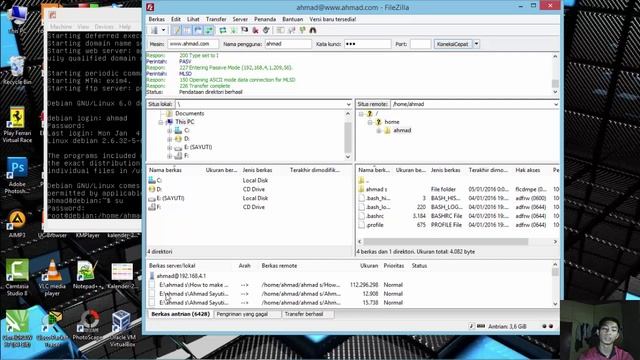Image resolution: width=640 pixels, height=360 pixels.
Task: Open the Transfer menu
Action: pyautogui.click(x=216, y=19)
